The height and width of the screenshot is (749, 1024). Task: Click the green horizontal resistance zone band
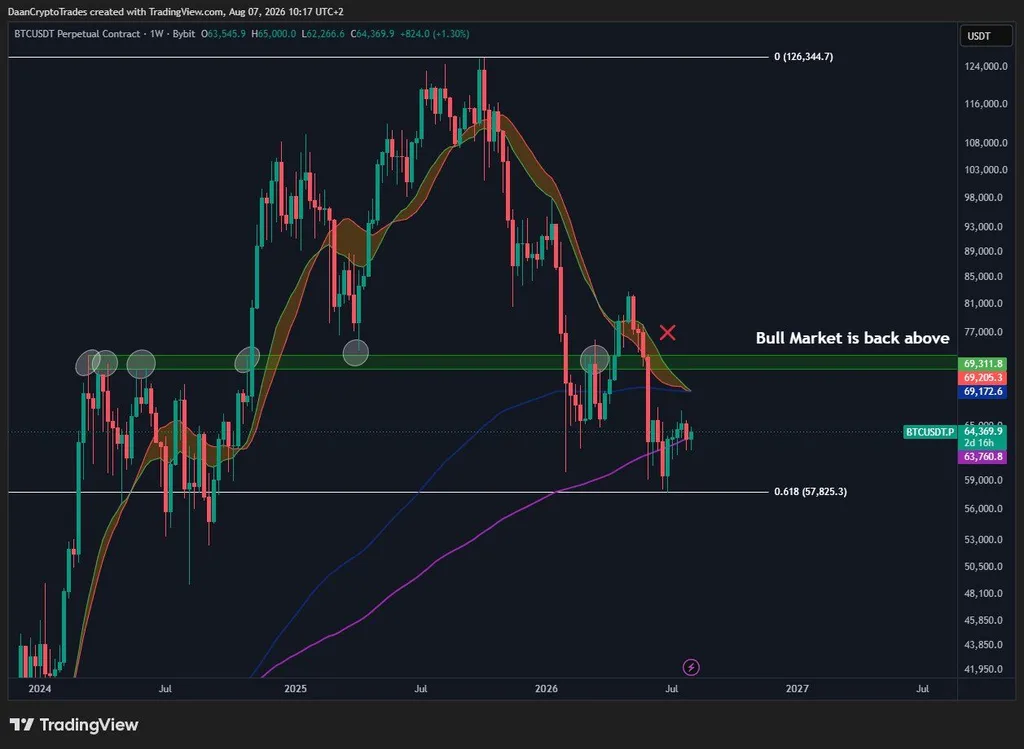483,362
